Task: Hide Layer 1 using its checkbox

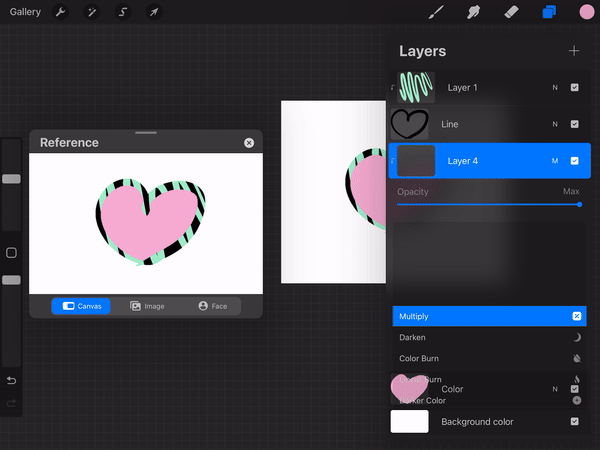Action: [574, 88]
